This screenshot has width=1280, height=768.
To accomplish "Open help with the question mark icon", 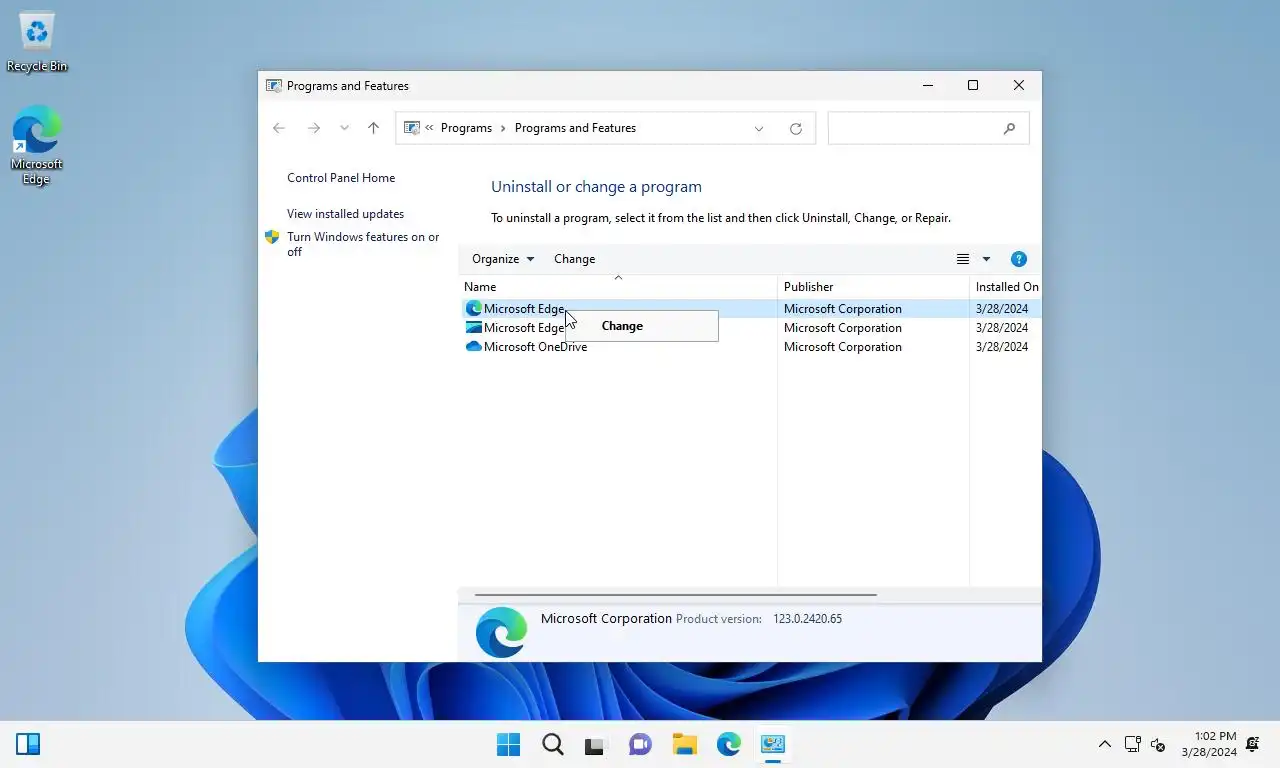I will (x=1019, y=259).
